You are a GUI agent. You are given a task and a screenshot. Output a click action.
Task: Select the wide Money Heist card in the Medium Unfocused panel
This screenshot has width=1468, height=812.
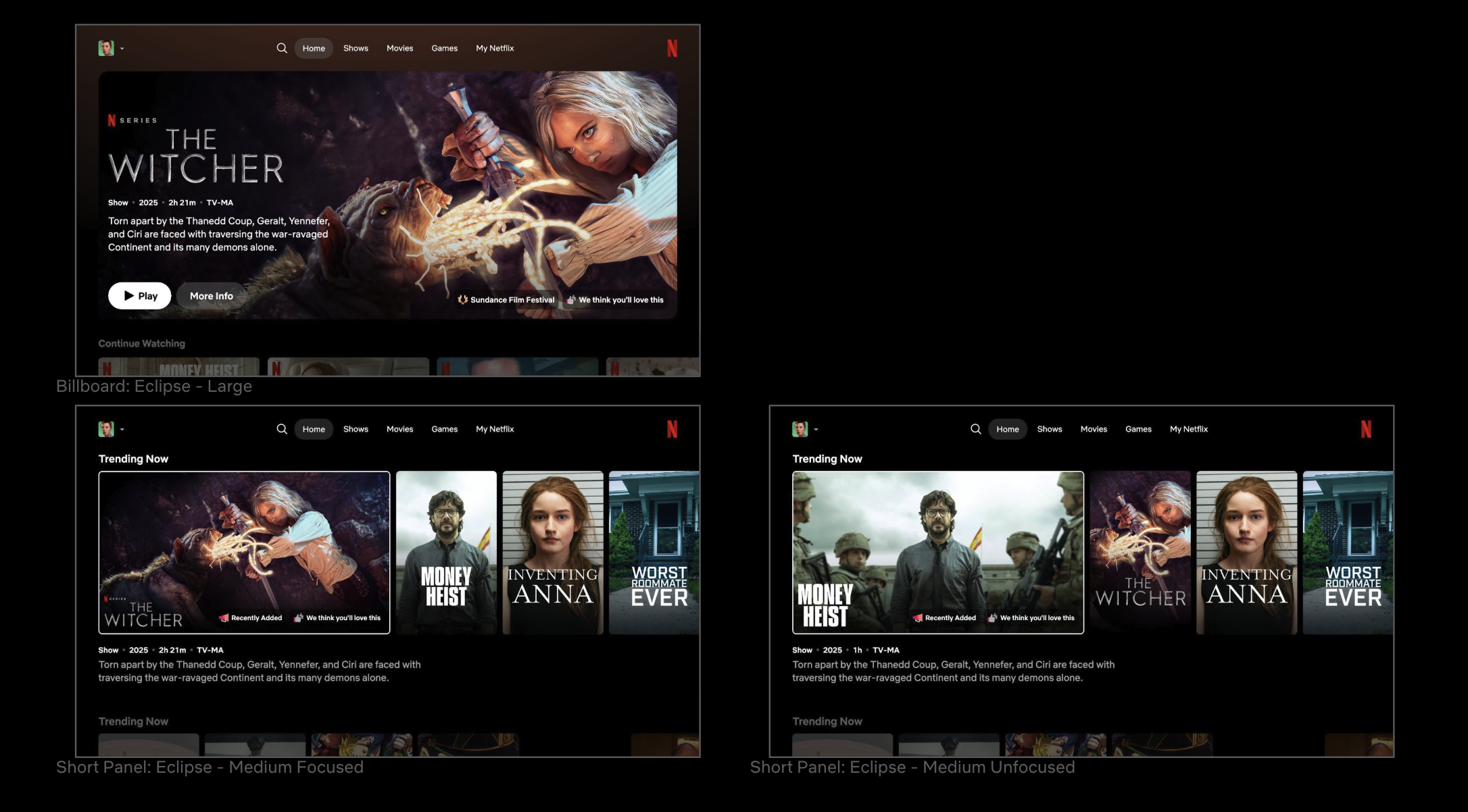point(938,553)
